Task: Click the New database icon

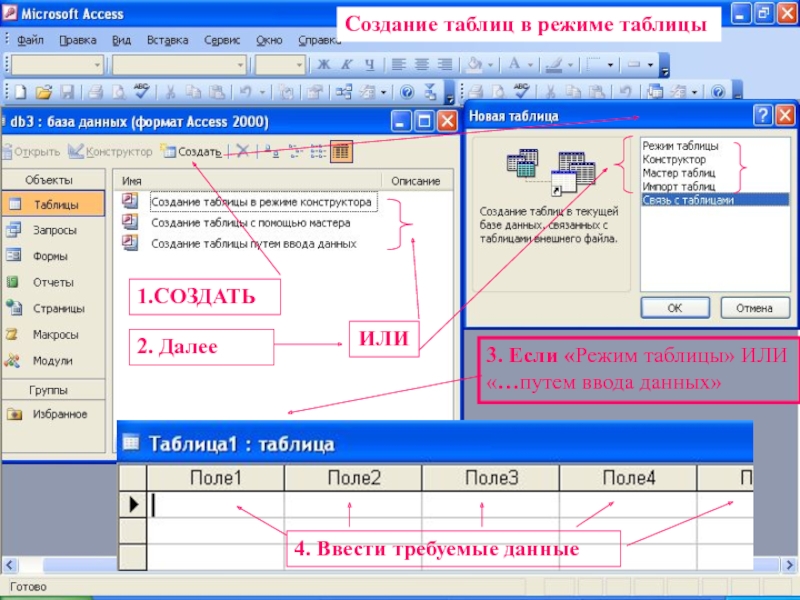Action: click(20, 92)
